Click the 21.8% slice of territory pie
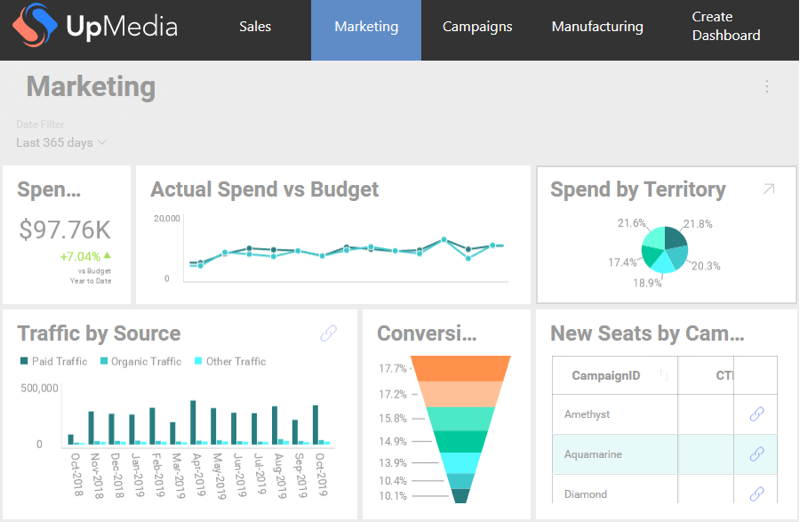The height and width of the screenshot is (522, 800). pos(675,238)
